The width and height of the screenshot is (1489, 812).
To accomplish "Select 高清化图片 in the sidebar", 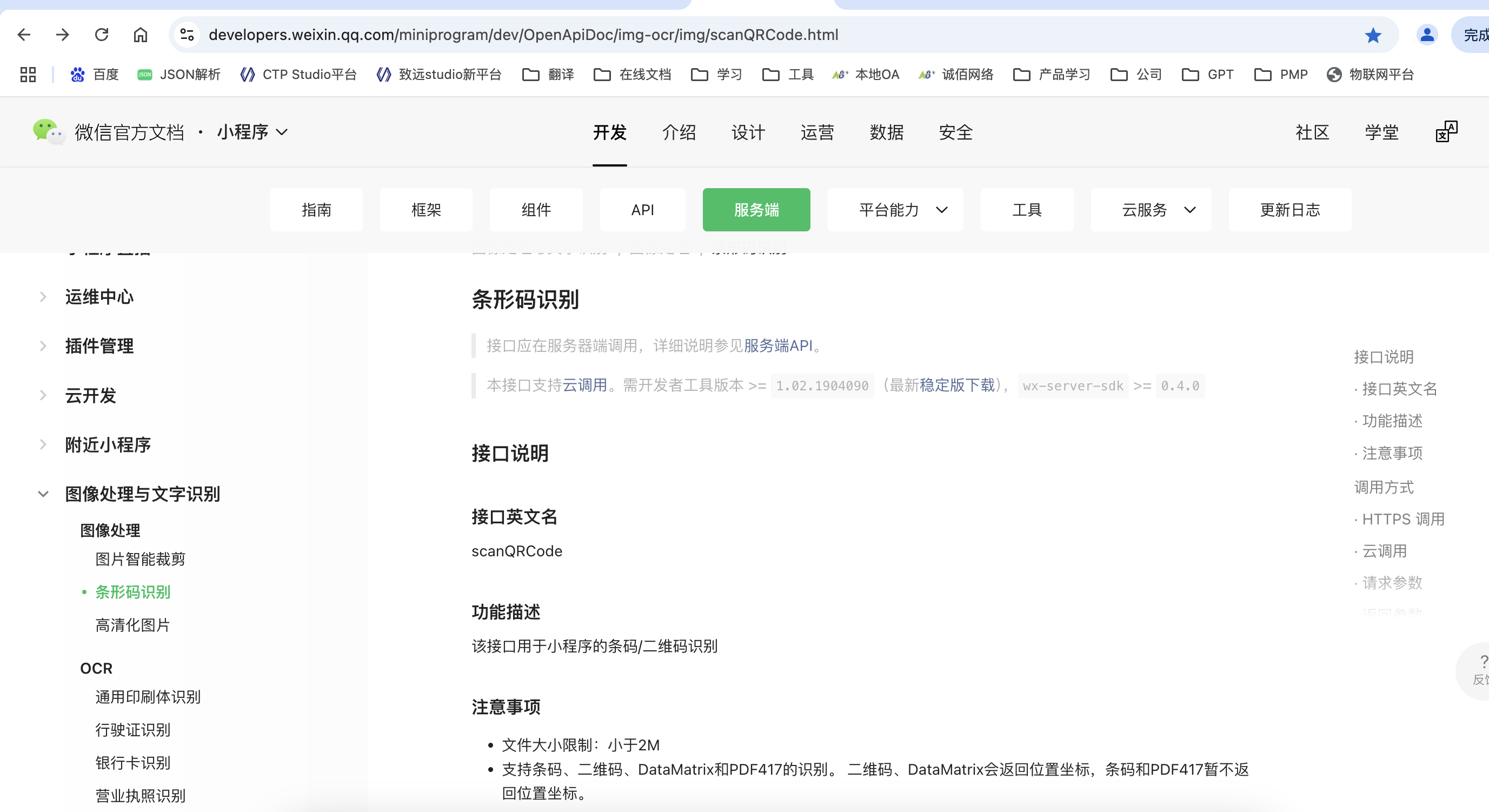I will coord(132,625).
